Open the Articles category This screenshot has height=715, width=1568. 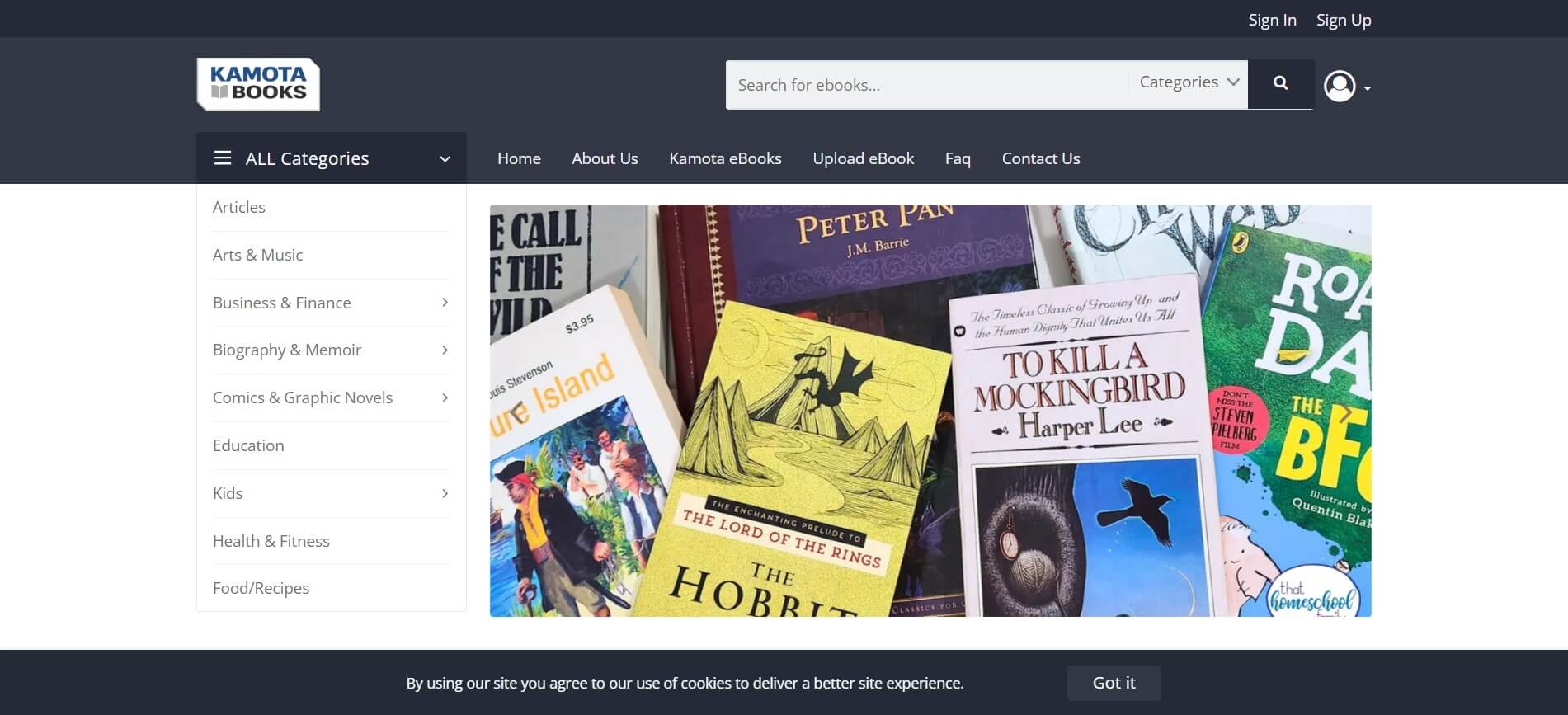[239, 207]
